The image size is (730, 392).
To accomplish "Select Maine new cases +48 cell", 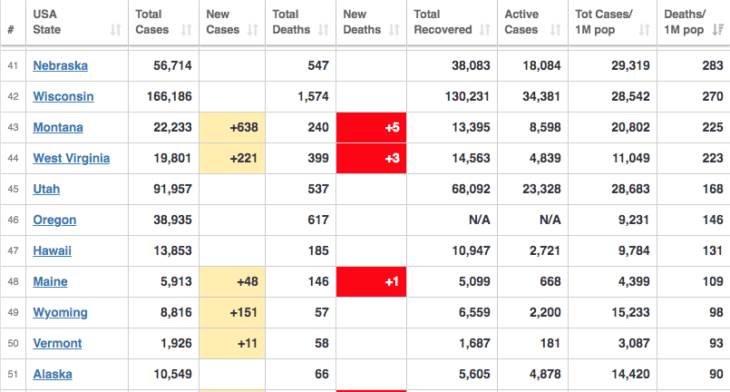I will (x=232, y=282).
